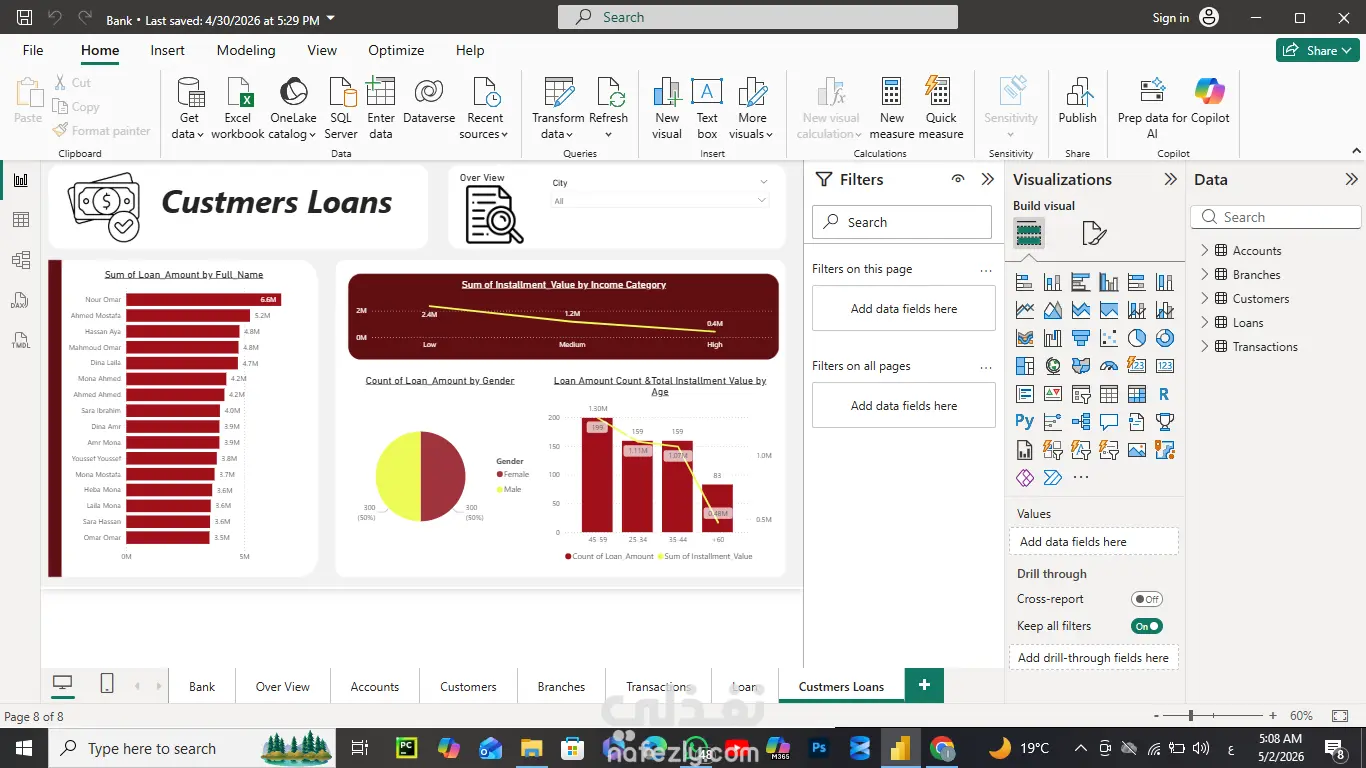1366x768 pixels.
Task: Pick the Pie chart visual type
Action: click(1137, 338)
